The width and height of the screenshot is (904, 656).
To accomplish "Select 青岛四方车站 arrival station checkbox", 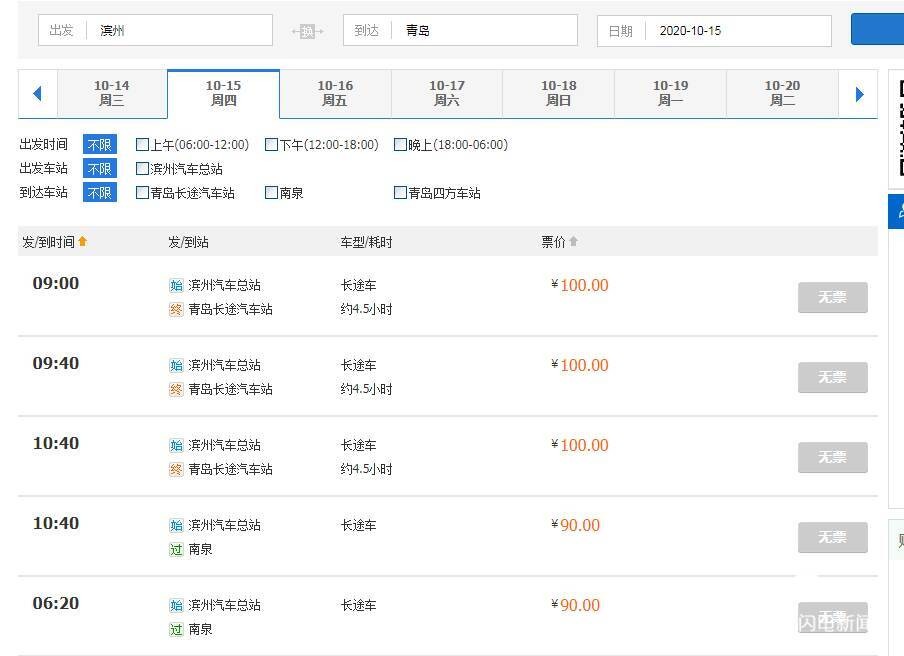I will [x=400, y=193].
